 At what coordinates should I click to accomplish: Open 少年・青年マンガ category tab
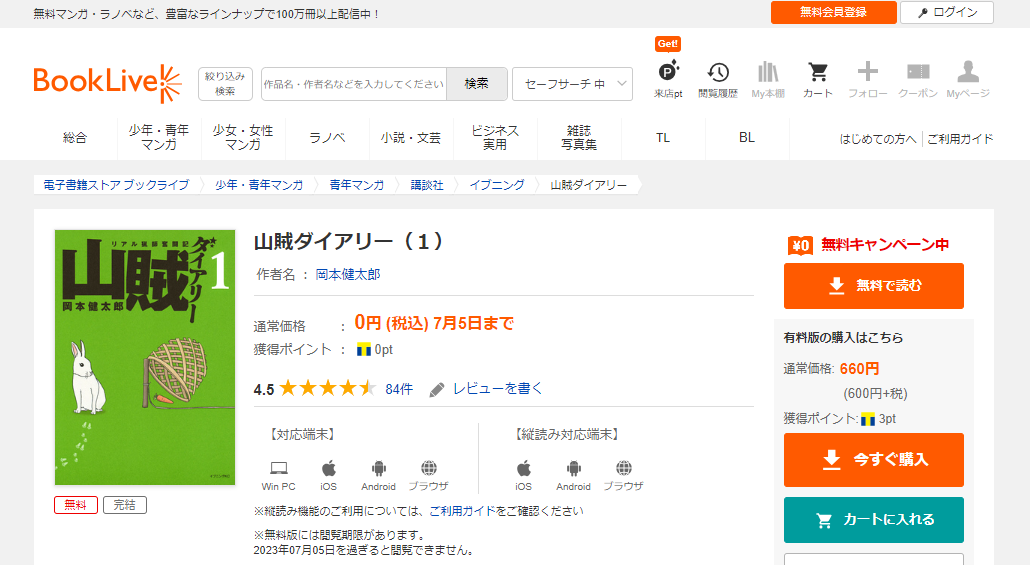click(159, 138)
